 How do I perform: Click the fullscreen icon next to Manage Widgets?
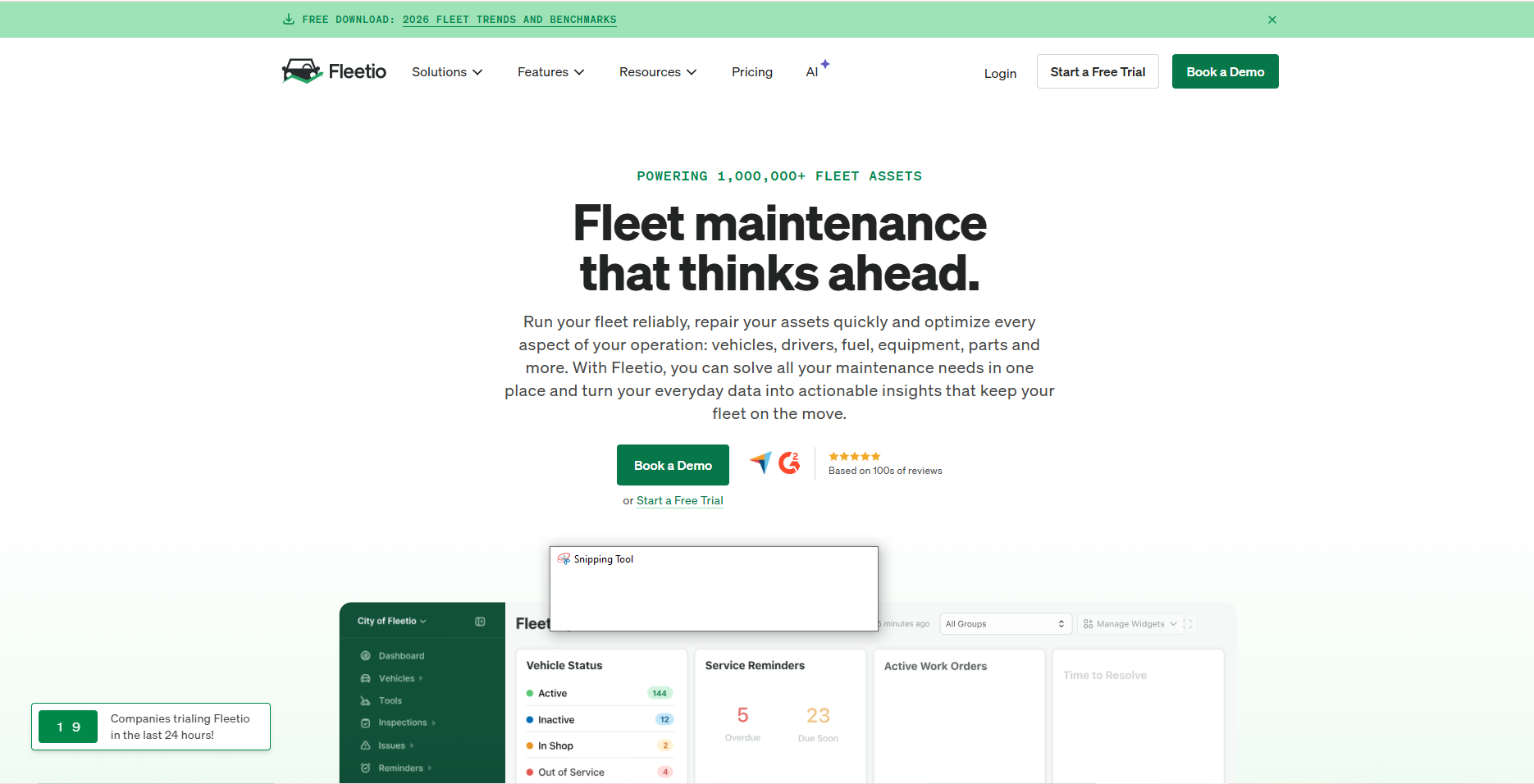click(1187, 624)
